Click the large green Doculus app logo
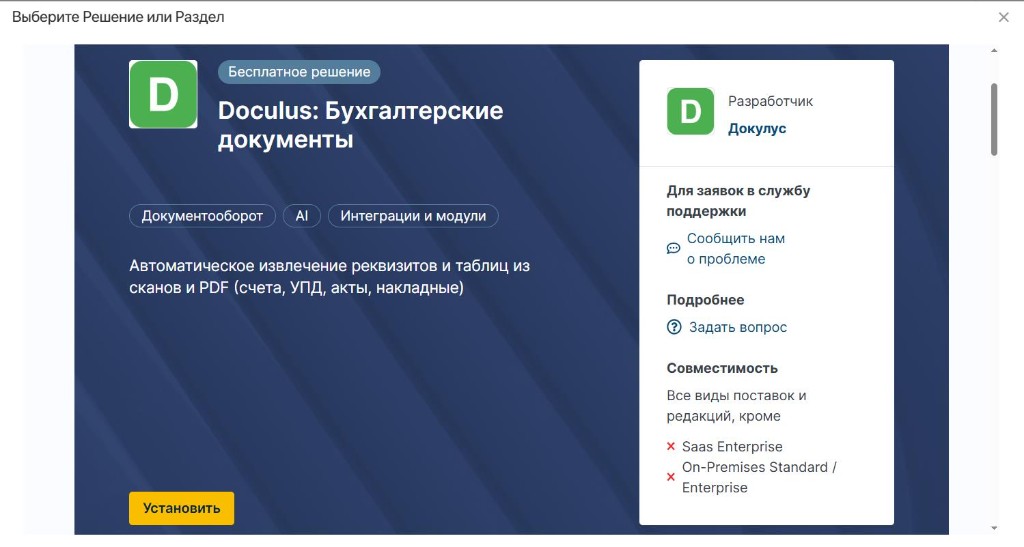1024x547 pixels. (x=163, y=94)
